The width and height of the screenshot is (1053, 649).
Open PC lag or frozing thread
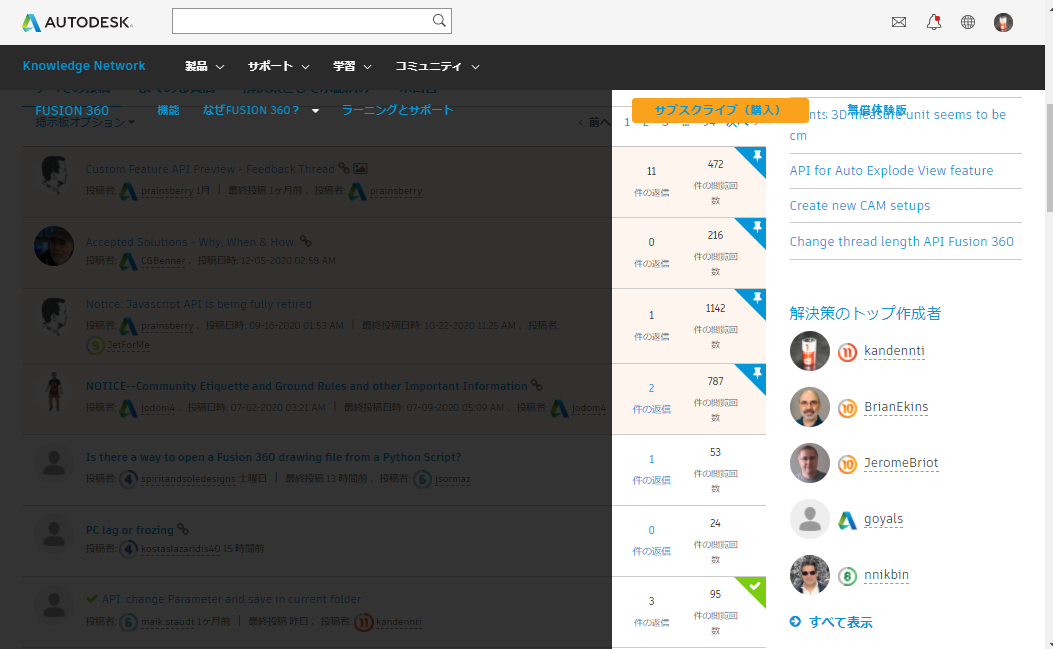(x=130, y=530)
